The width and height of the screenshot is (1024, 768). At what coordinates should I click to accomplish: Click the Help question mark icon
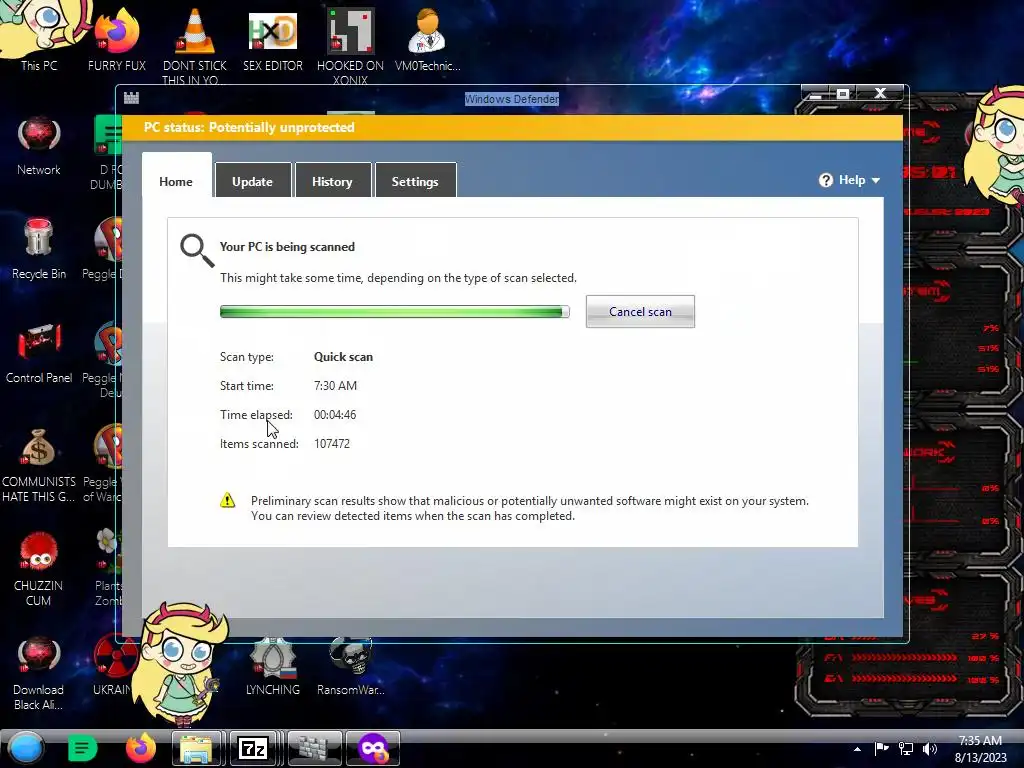click(x=826, y=180)
